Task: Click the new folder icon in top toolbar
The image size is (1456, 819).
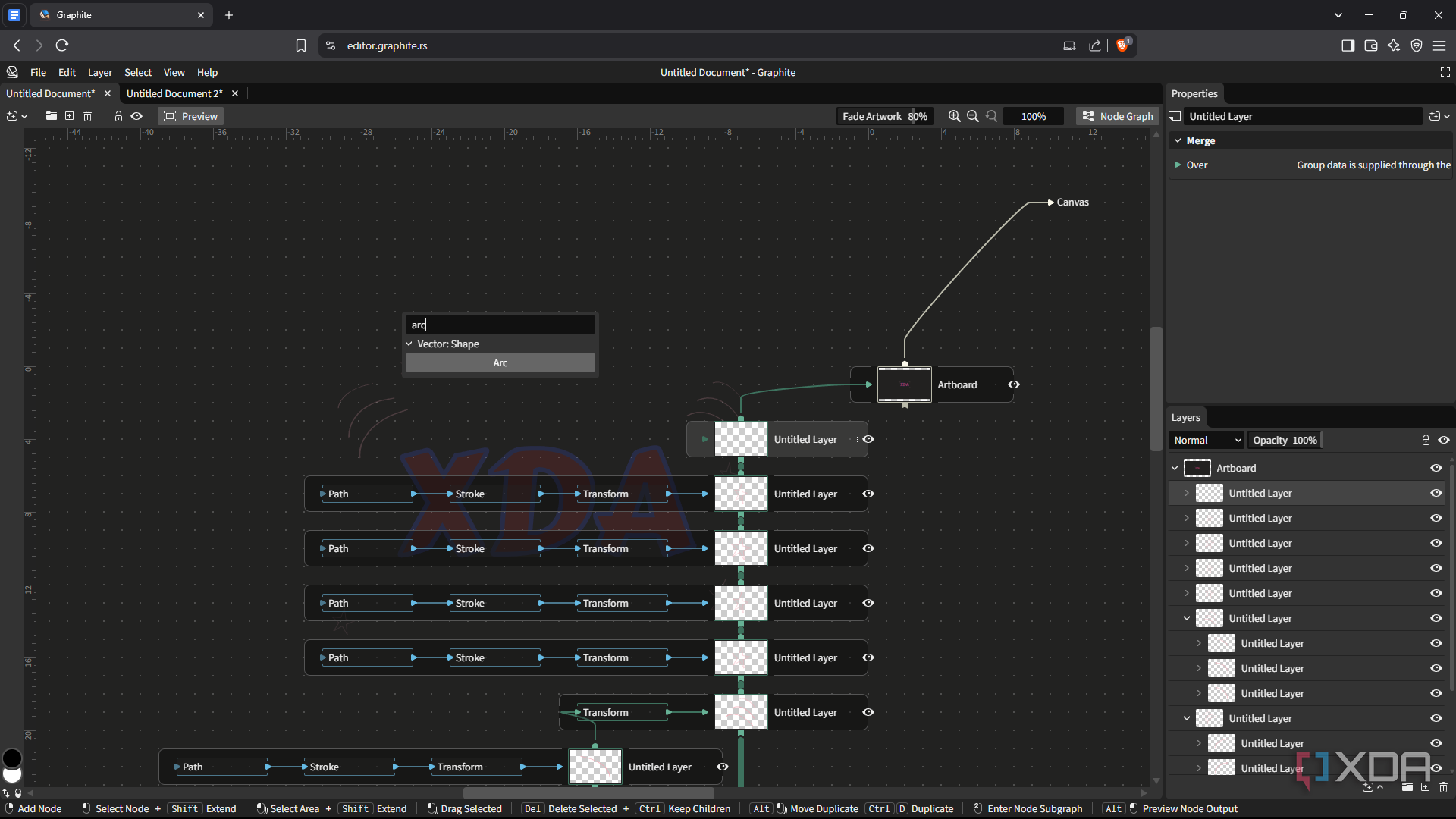Action: click(x=51, y=116)
